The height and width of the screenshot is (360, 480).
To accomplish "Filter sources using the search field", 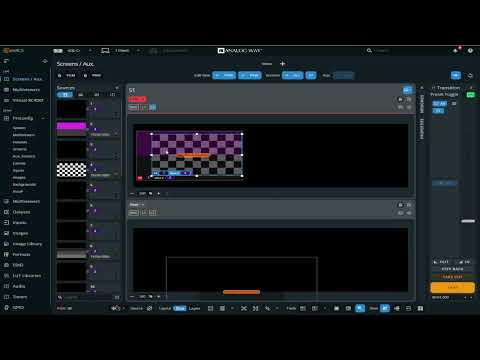I will pyautogui.click(x=86, y=297).
